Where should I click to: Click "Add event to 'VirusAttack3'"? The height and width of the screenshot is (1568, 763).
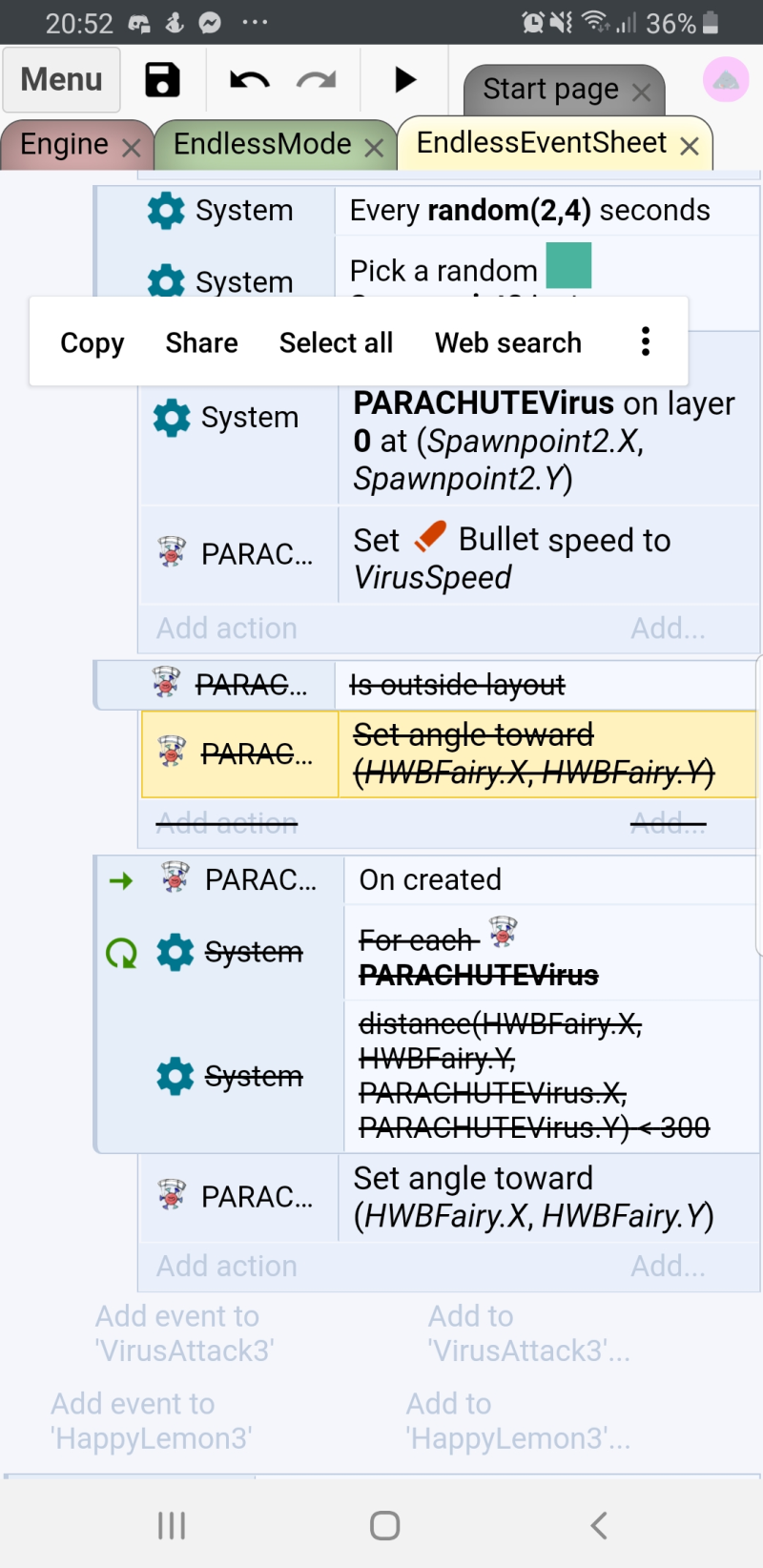185,1333
